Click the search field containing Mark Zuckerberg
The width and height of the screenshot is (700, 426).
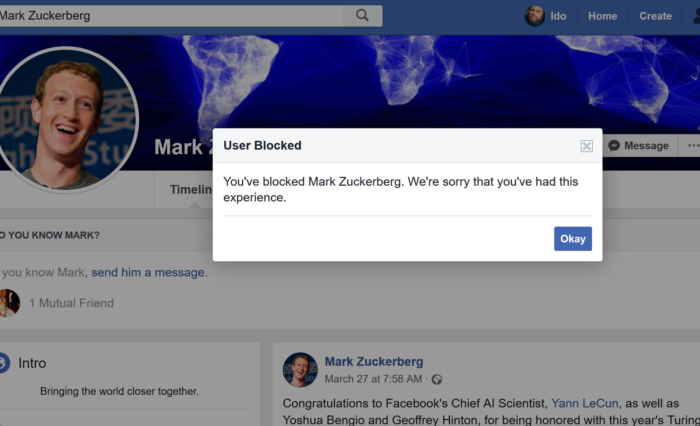[x=170, y=15]
